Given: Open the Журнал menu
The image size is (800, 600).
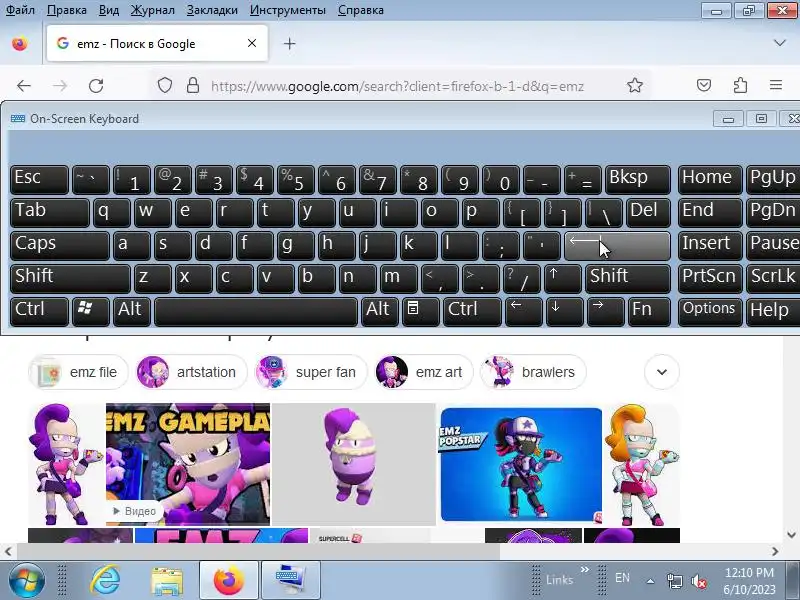Looking at the screenshot, I should [x=153, y=10].
